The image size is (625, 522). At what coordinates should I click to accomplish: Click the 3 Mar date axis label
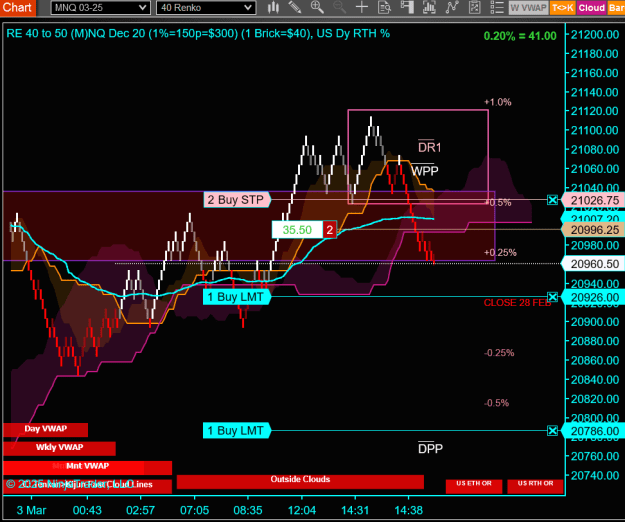coord(31,510)
